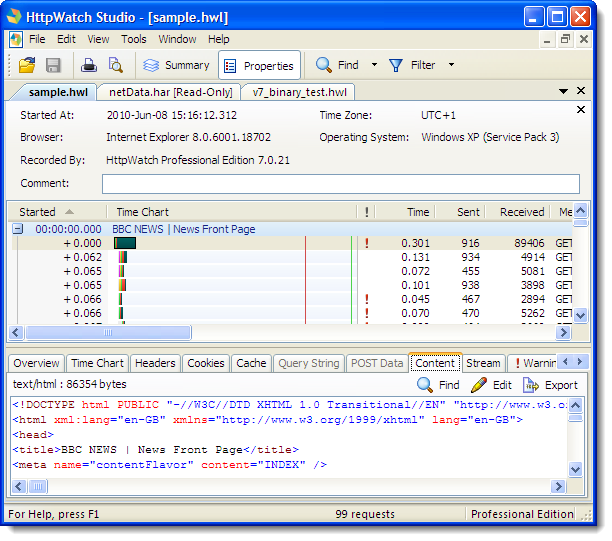Open the Overview tab
The image size is (612, 541).
pyautogui.click(x=36, y=363)
